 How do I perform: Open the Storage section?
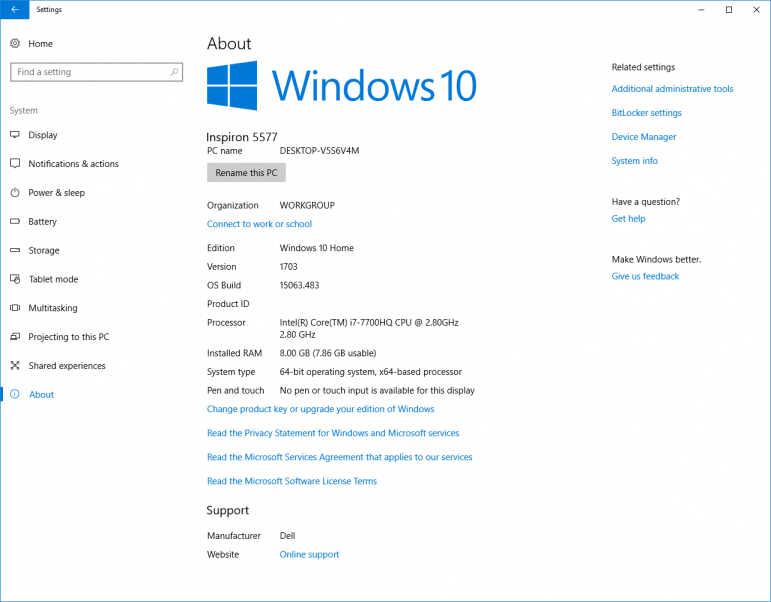pos(44,250)
